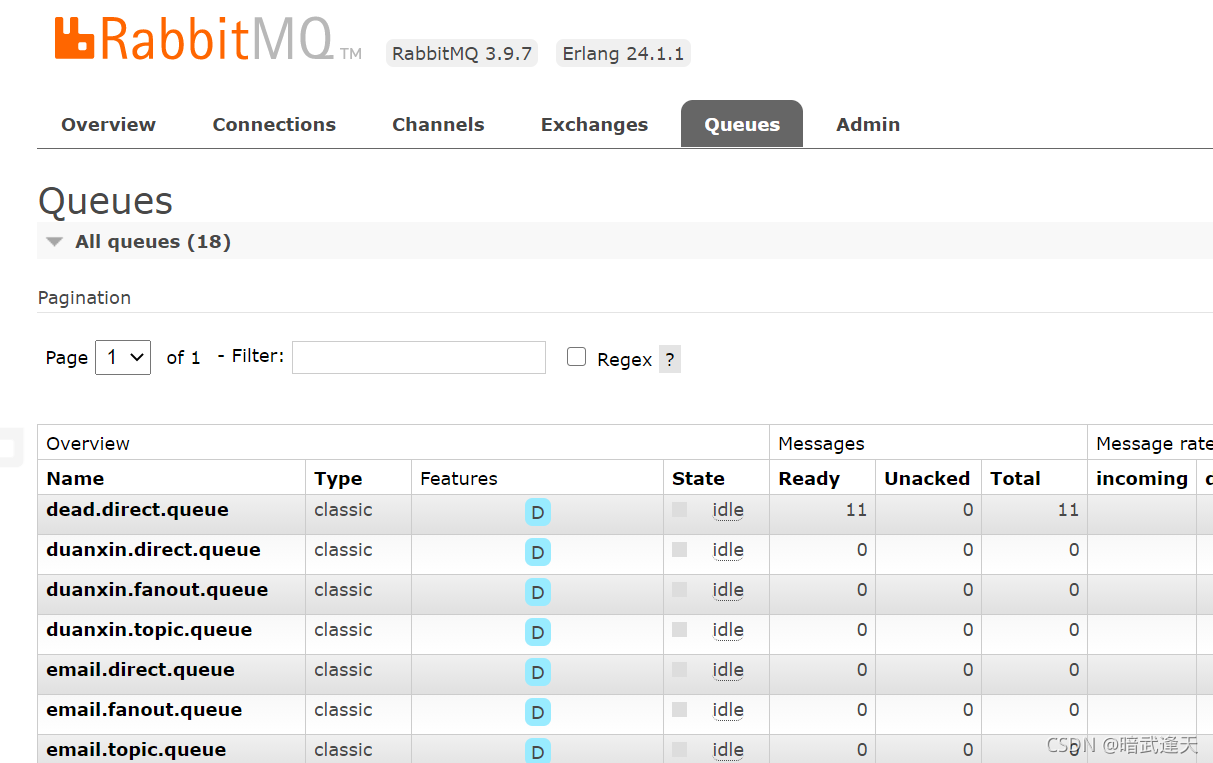Open the duanxin.topic.queue link

149,629
